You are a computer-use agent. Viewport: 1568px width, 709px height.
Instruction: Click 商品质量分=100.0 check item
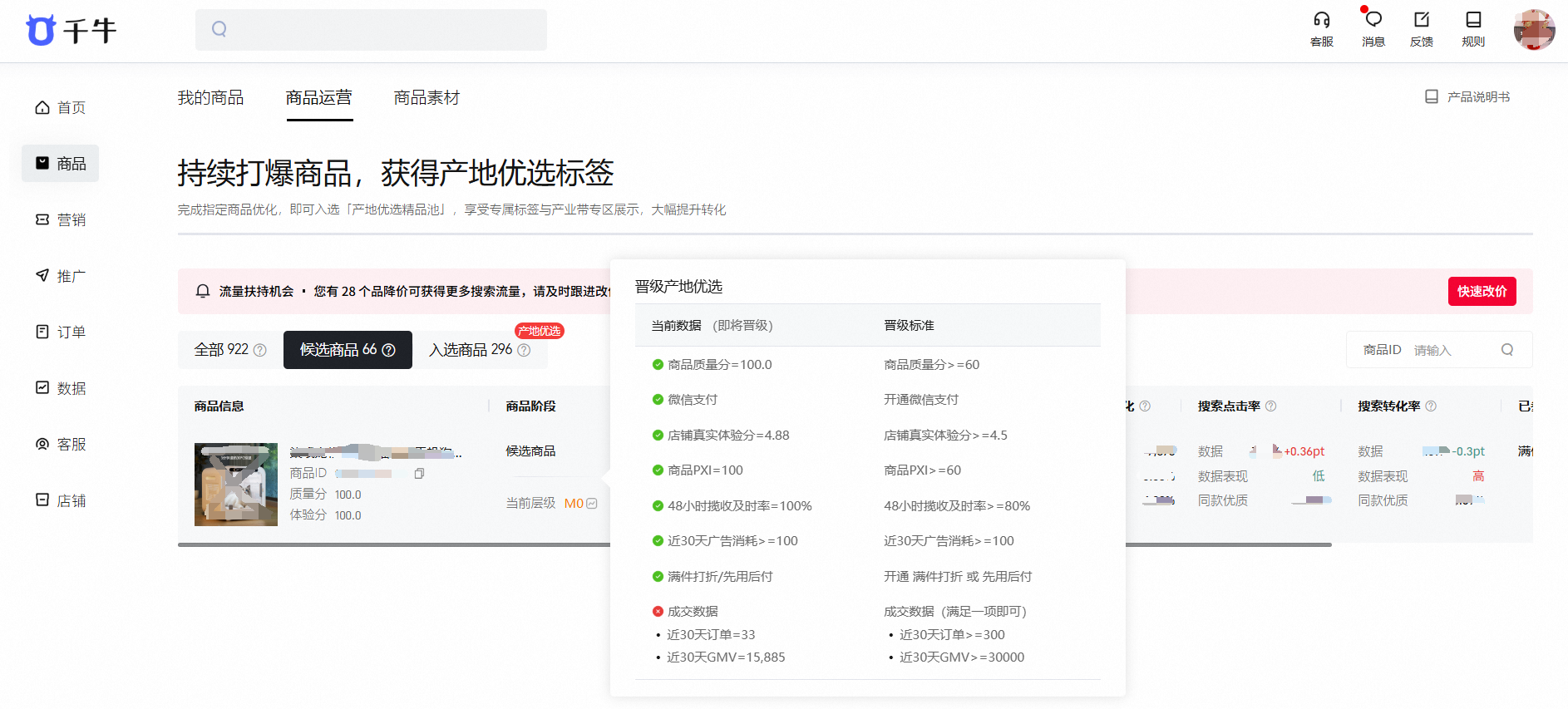tap(713, 365)
